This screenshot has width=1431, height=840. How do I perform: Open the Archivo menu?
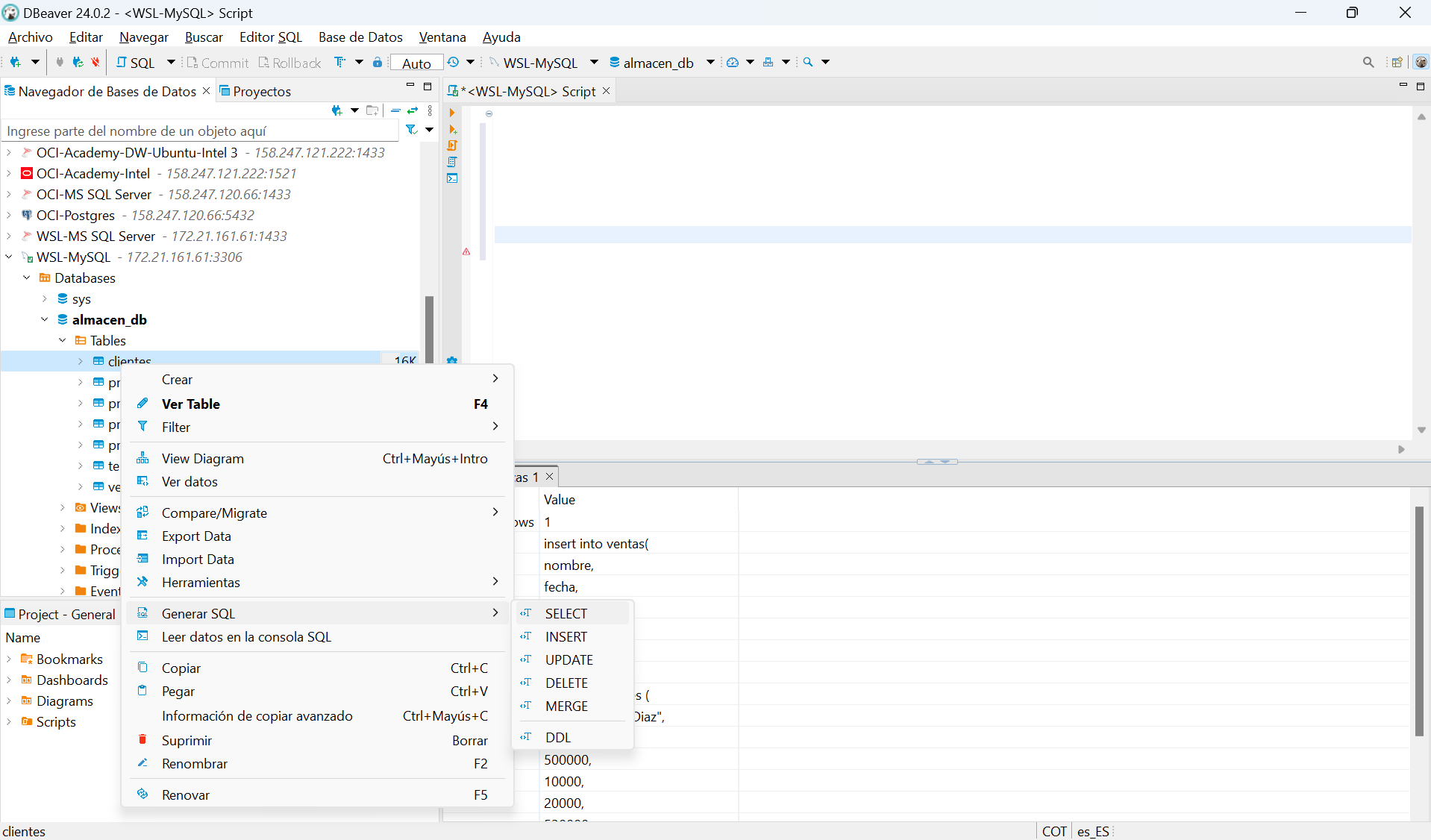coord(30,37)
